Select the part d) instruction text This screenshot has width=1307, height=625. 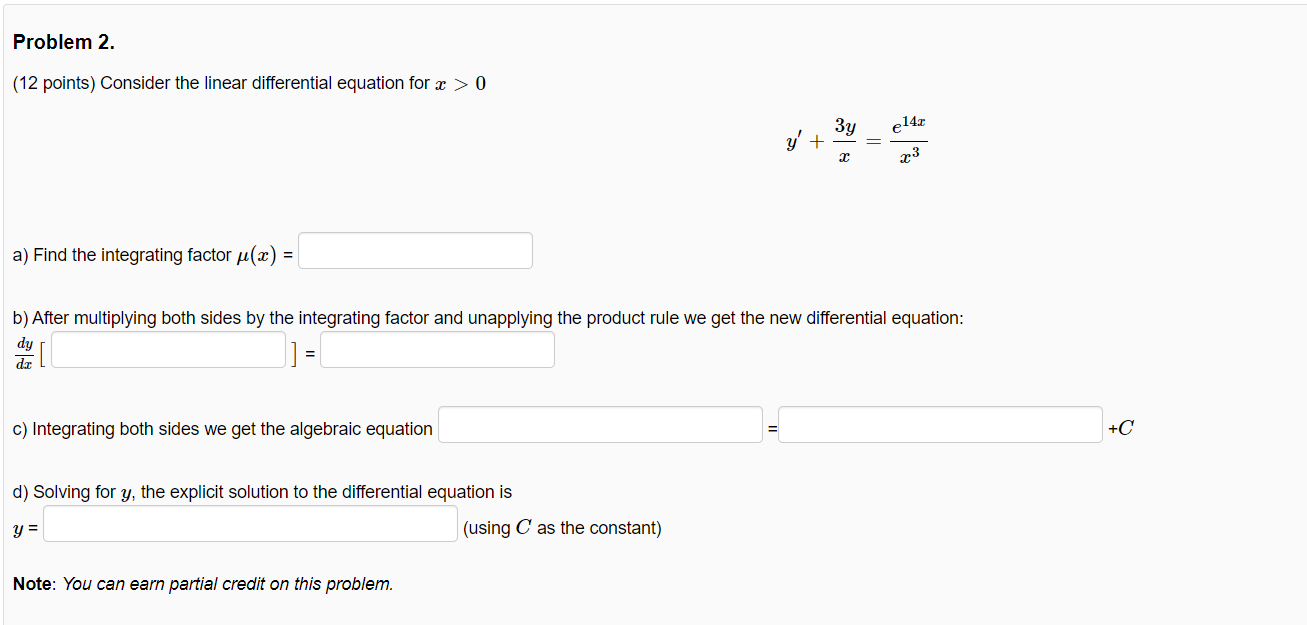pyautogui.click(x=262, y=491)
